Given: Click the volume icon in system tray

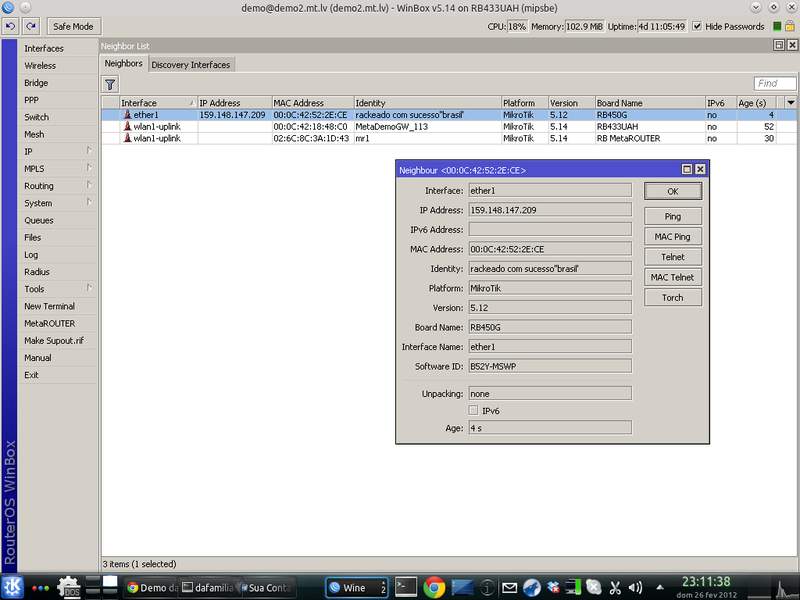Looking at the screenshot, I should click(636, 587).
